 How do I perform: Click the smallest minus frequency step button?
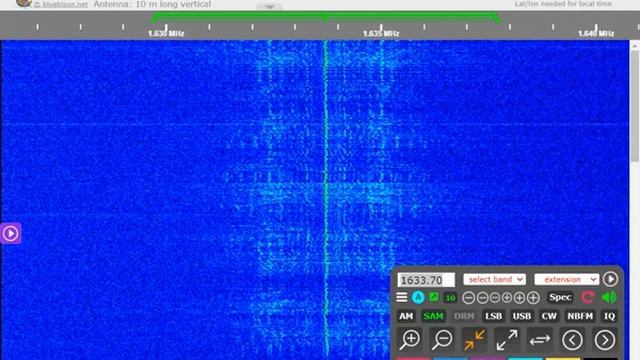pos(495,298)
